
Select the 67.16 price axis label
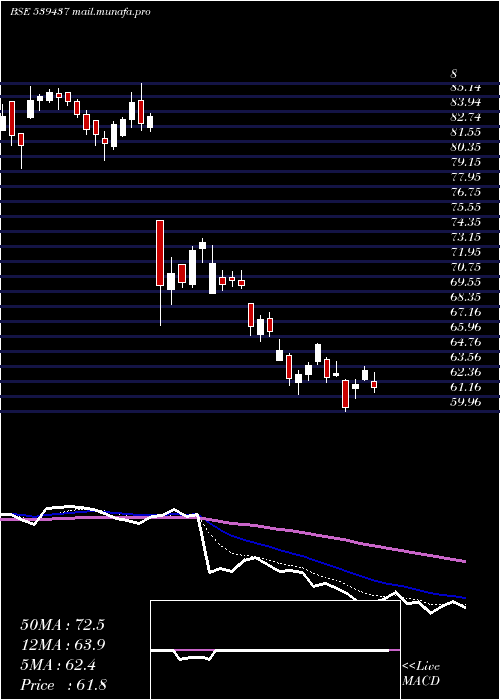[466, 312]
